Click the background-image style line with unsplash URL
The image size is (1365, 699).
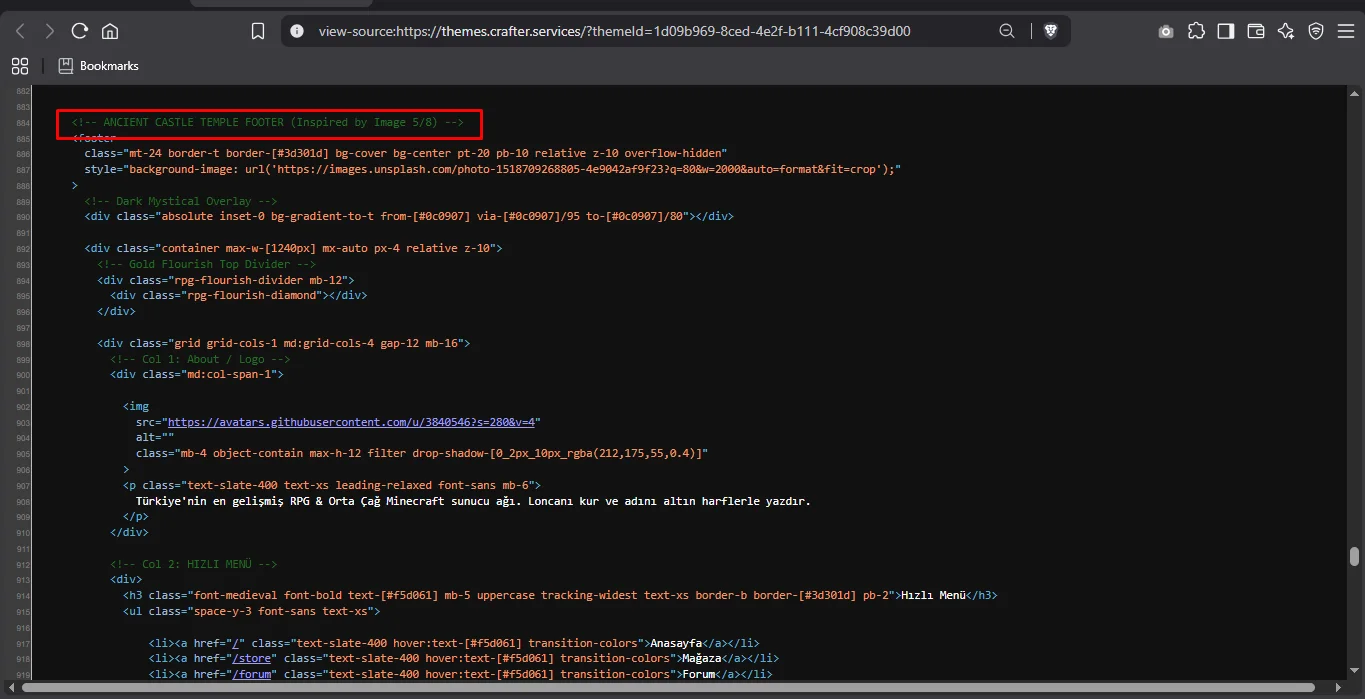click(x=493, y=170)
